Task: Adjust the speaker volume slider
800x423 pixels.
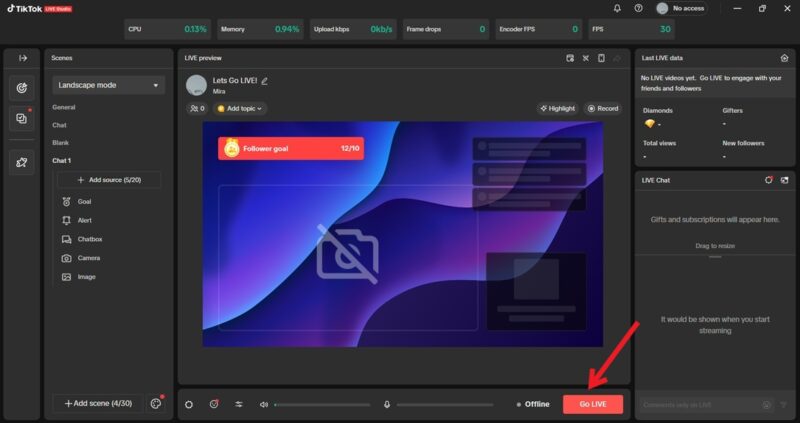Action: [322, 405]
